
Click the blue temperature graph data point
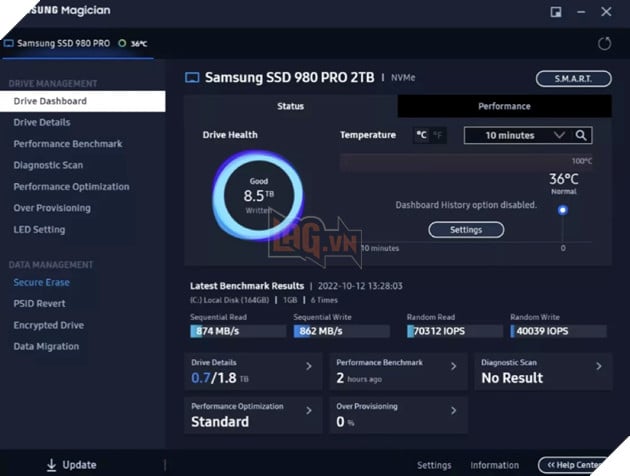(x=562, y=210)
